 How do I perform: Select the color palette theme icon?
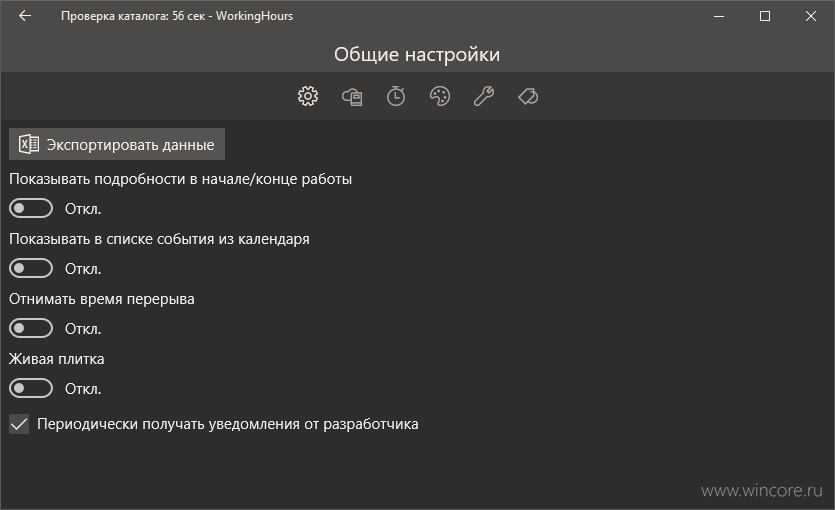[440, 96]
